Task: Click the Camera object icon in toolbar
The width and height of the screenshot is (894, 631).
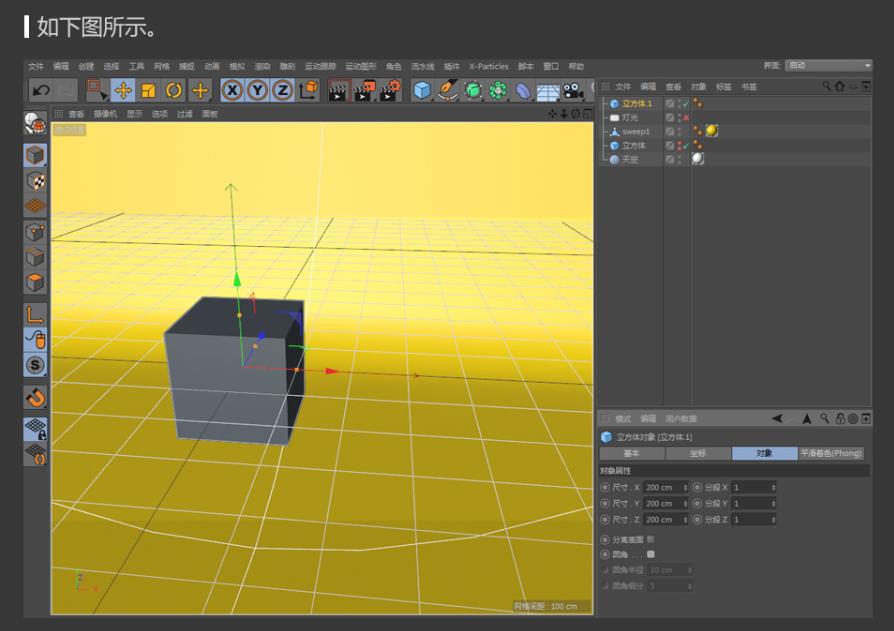Action: [x=573, y=90]
